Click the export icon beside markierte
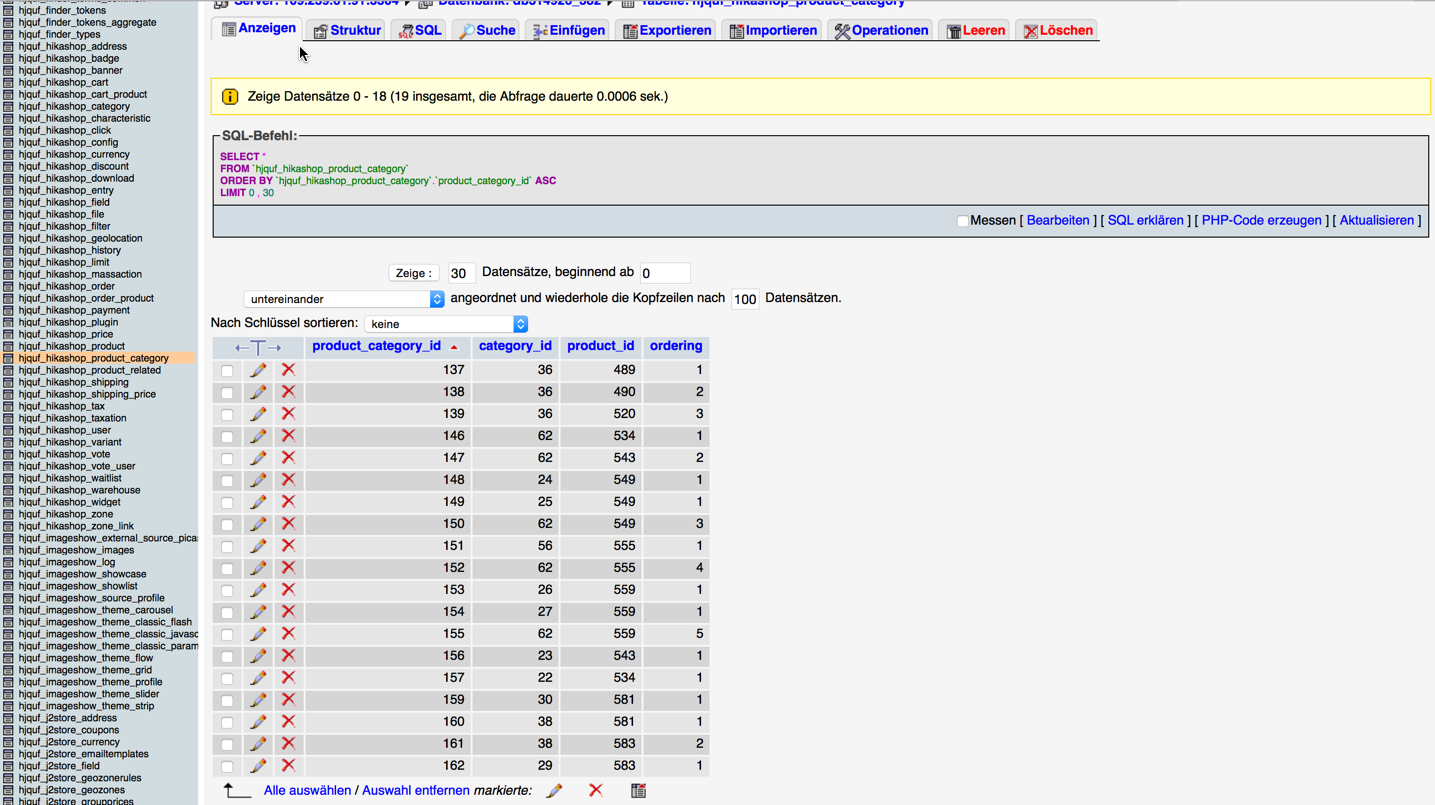This screenshot has width=1435, height=805. point(638,791)
